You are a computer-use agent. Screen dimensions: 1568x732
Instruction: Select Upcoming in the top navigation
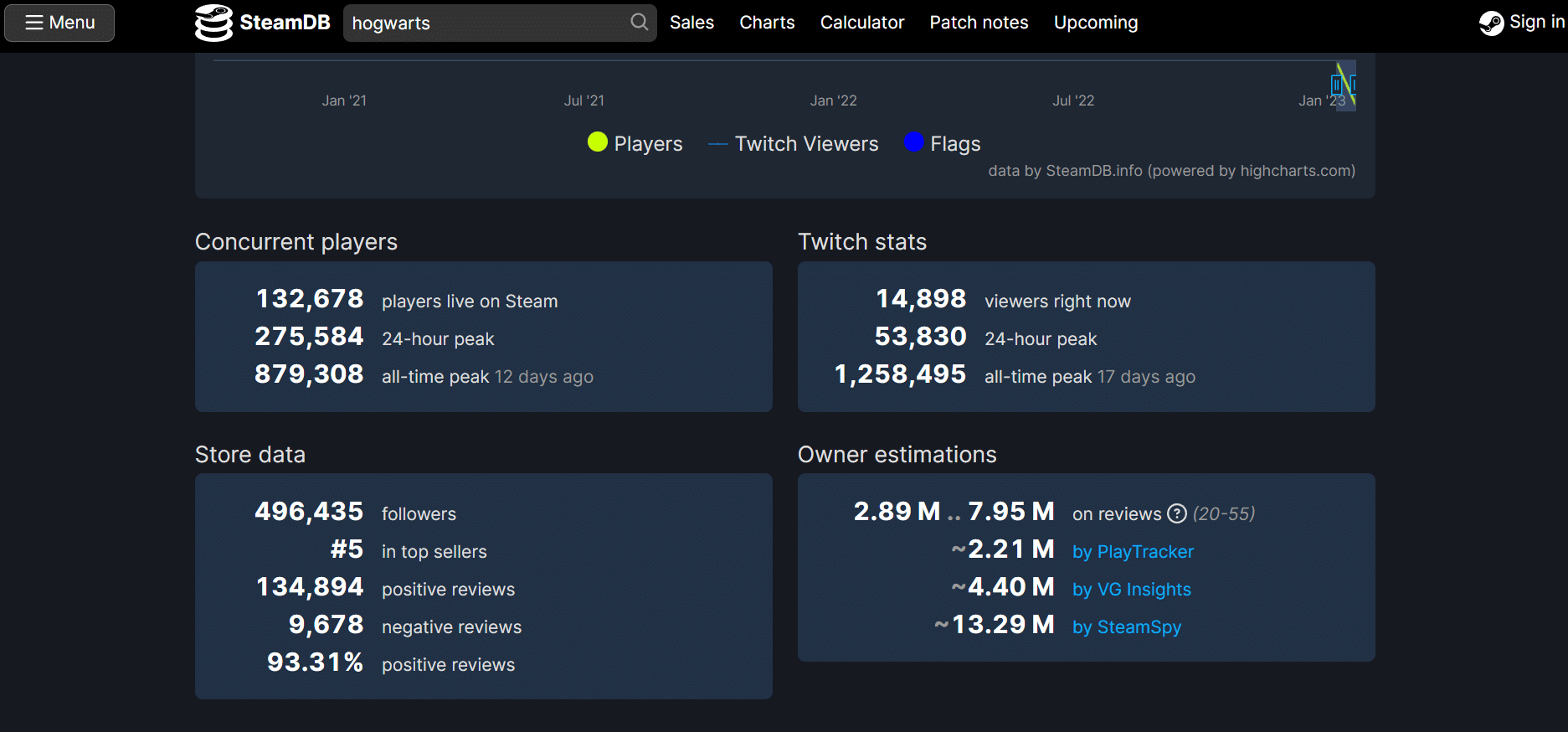(x=1095, y=23)
